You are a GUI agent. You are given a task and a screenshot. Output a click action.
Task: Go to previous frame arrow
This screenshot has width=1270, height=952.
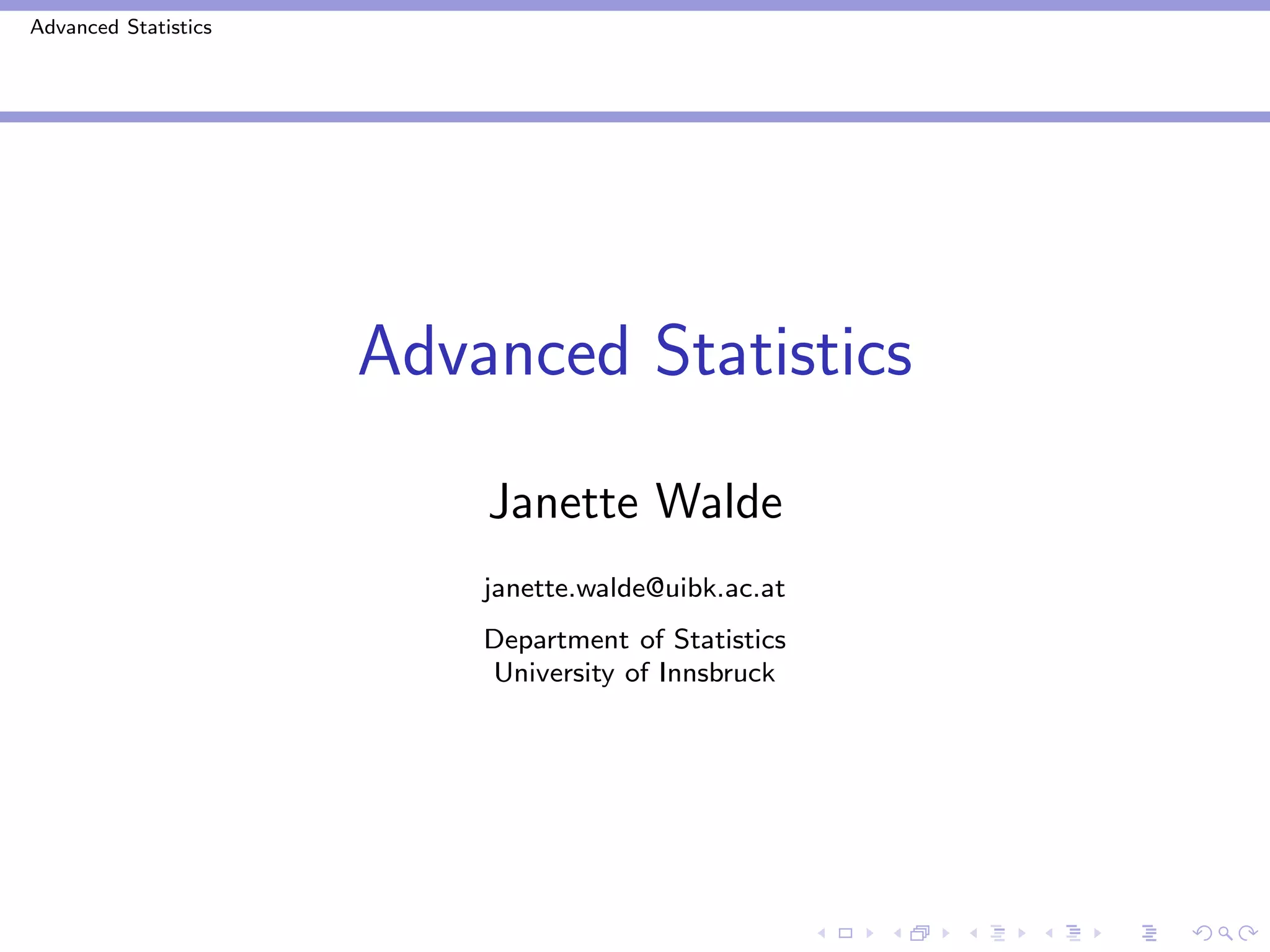pos(897,933)
